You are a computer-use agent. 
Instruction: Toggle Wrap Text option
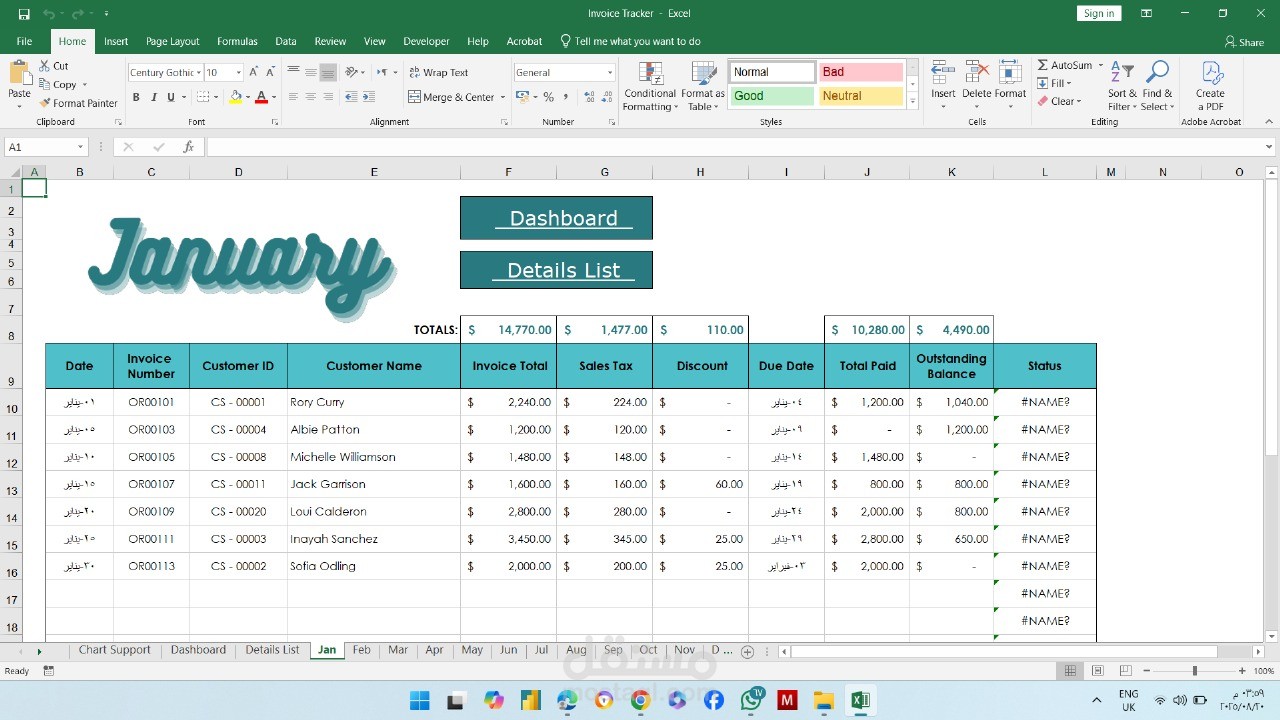click(x=439, y=73)
